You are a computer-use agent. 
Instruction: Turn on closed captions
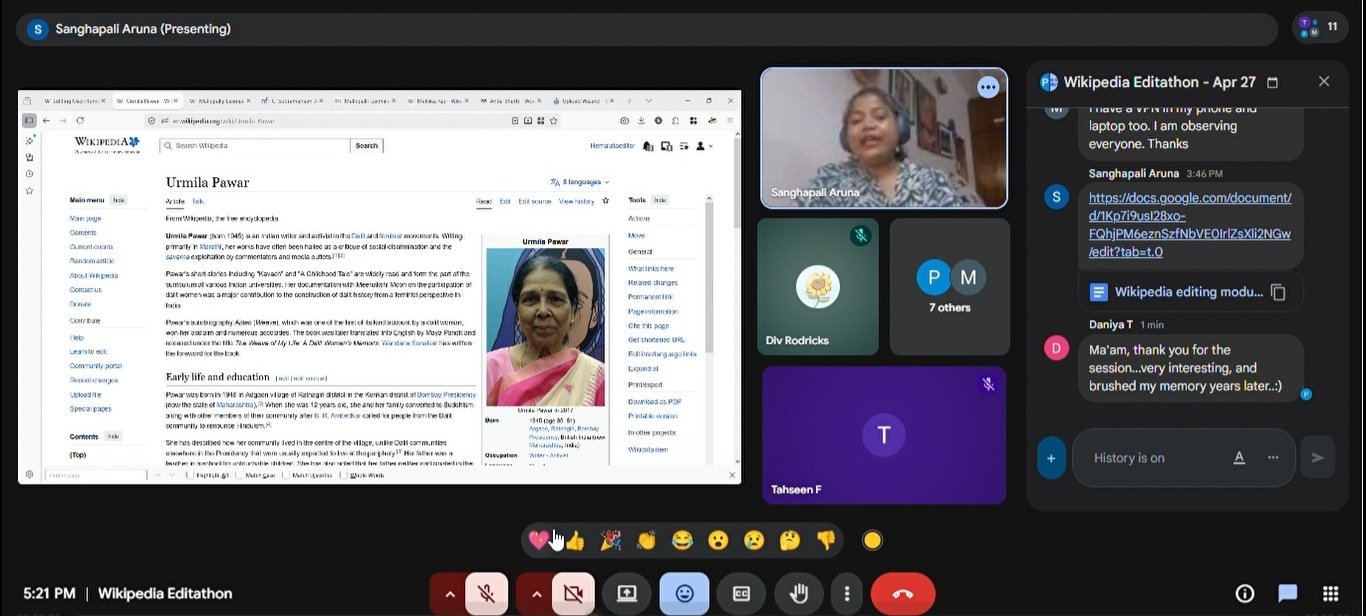pos(742,593)
